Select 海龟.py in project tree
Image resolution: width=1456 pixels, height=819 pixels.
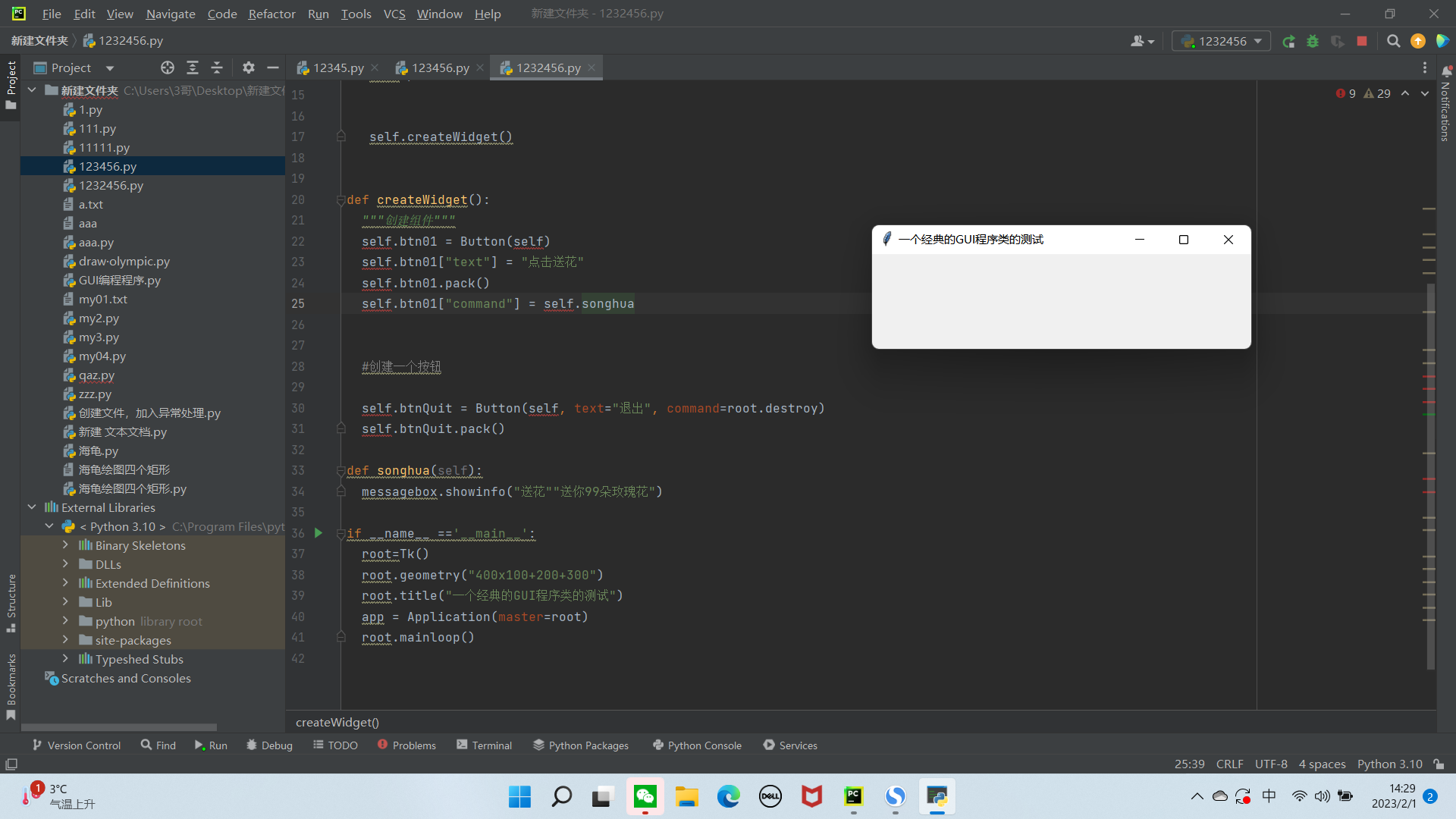click(x=99, y=450)
